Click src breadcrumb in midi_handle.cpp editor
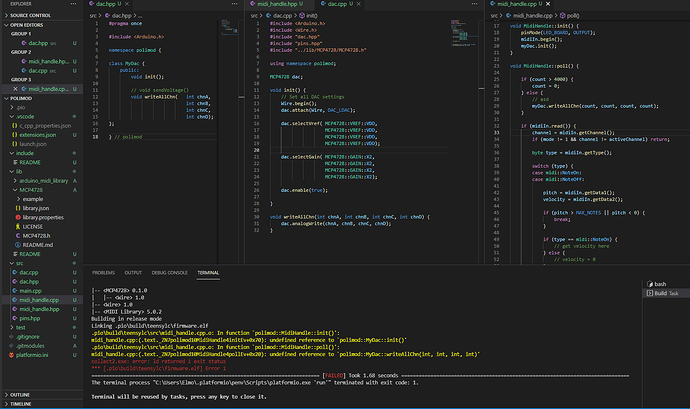The height and width of the screenshot is (409, 690). tap(494, 15)
